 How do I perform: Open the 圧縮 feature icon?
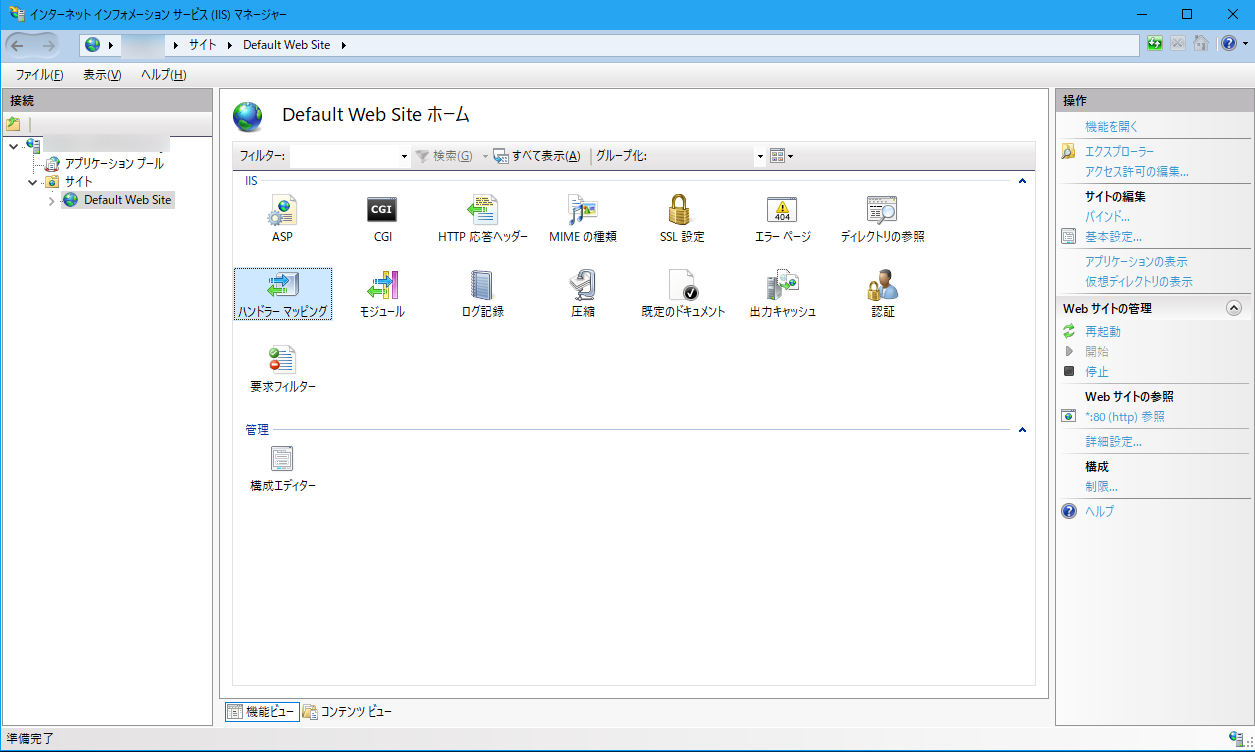[581, 291]
